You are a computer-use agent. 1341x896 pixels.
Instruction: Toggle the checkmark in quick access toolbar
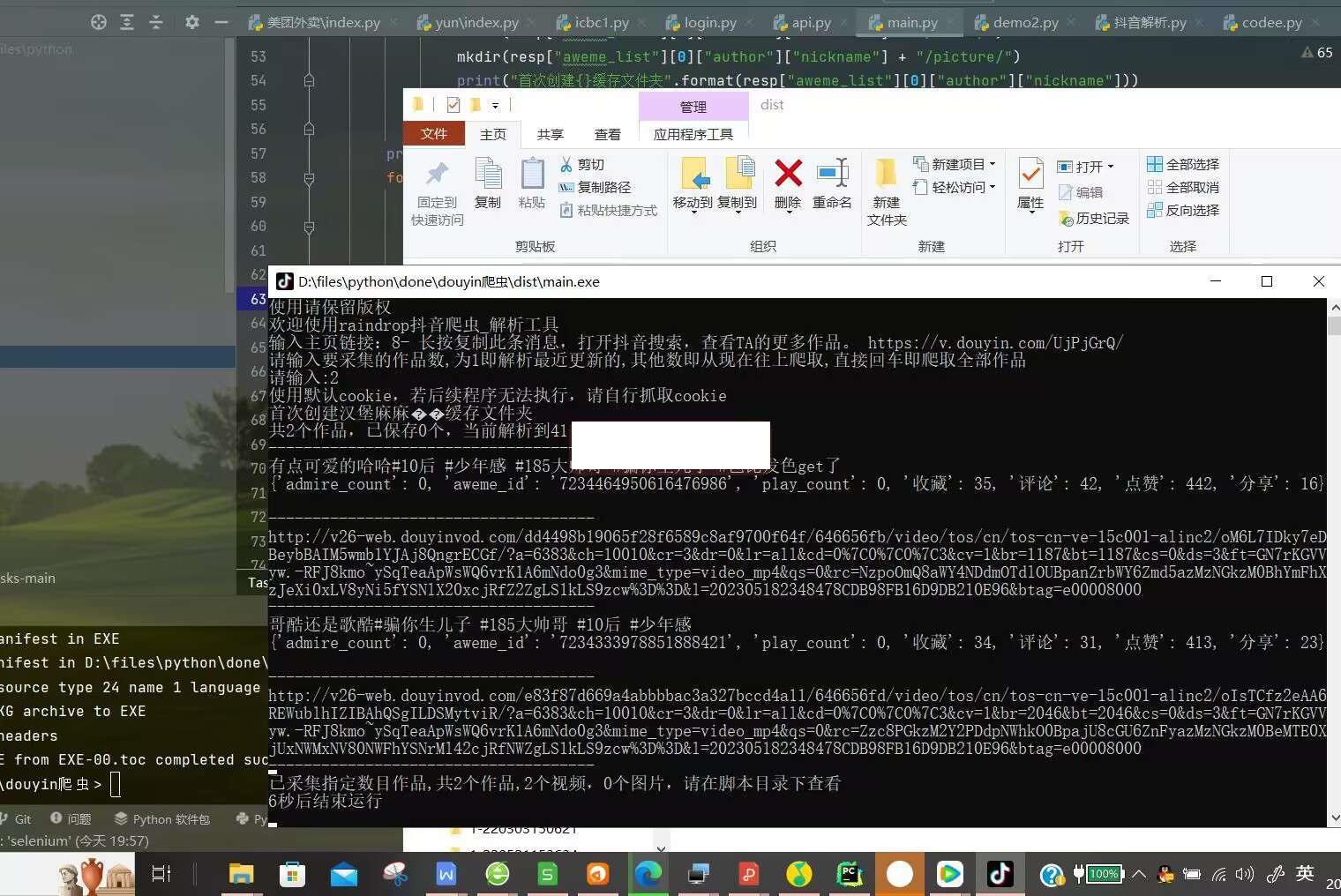(x=453, y=105)
